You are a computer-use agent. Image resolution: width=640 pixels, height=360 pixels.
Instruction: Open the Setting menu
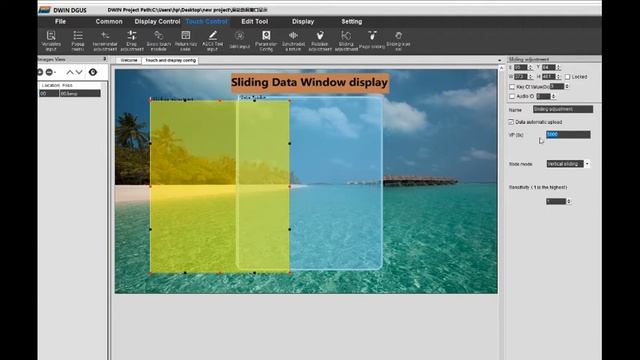click(x=351, y=22)
